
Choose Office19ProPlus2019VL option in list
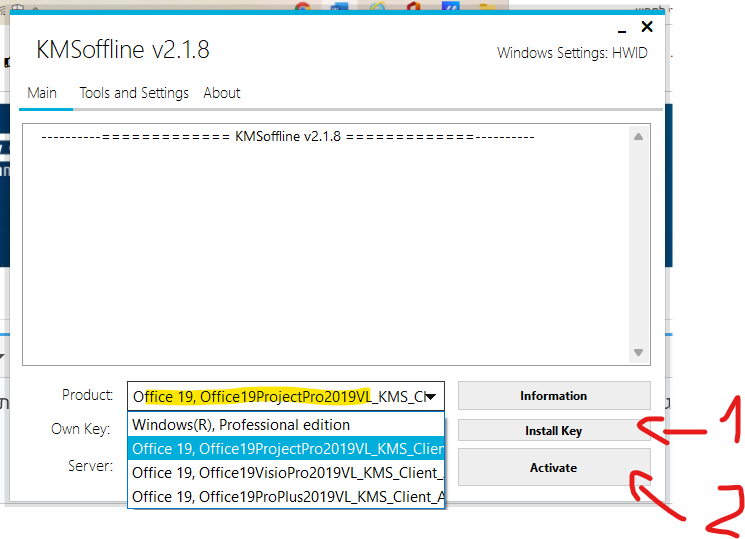click(286, 496)
